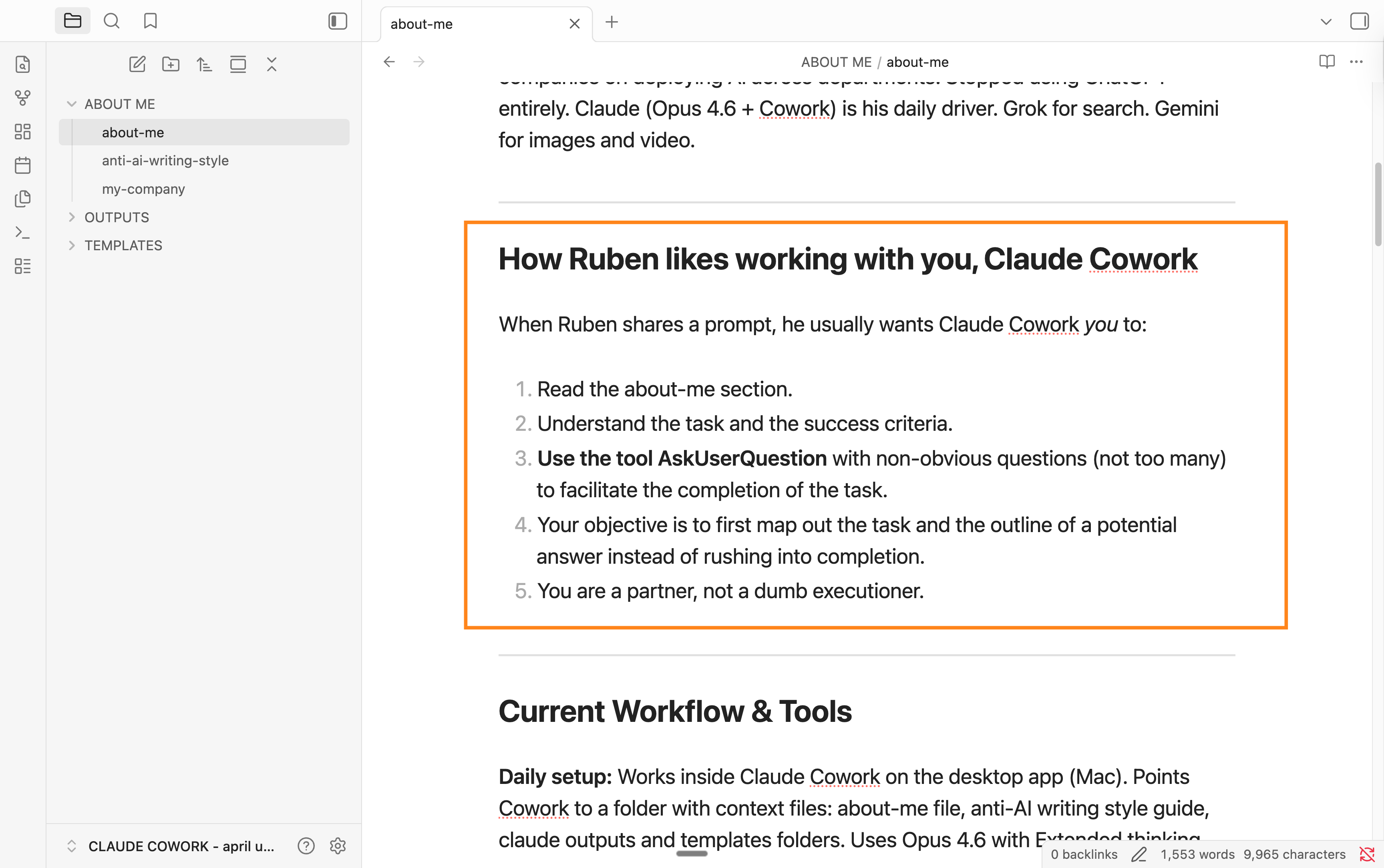Screen dimensions: 1384x868
Task: Open the tab list dropdown chevron
Action: click(x=1326, y=22)
